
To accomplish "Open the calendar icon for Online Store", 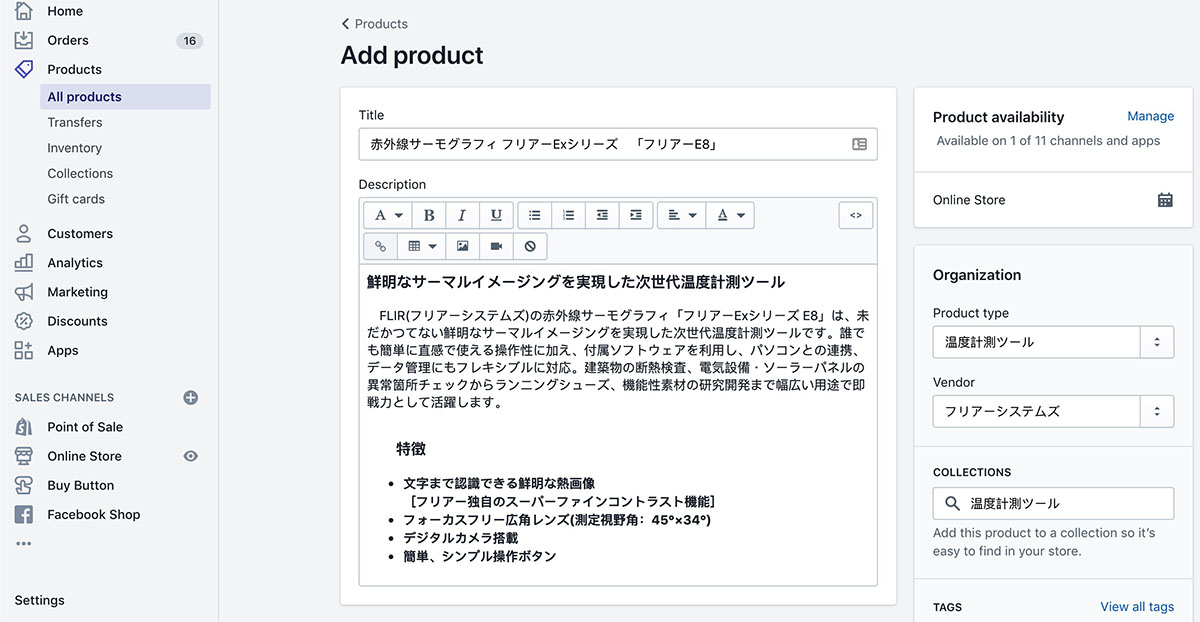I will pyautogui.click(x=1165, y=200).
